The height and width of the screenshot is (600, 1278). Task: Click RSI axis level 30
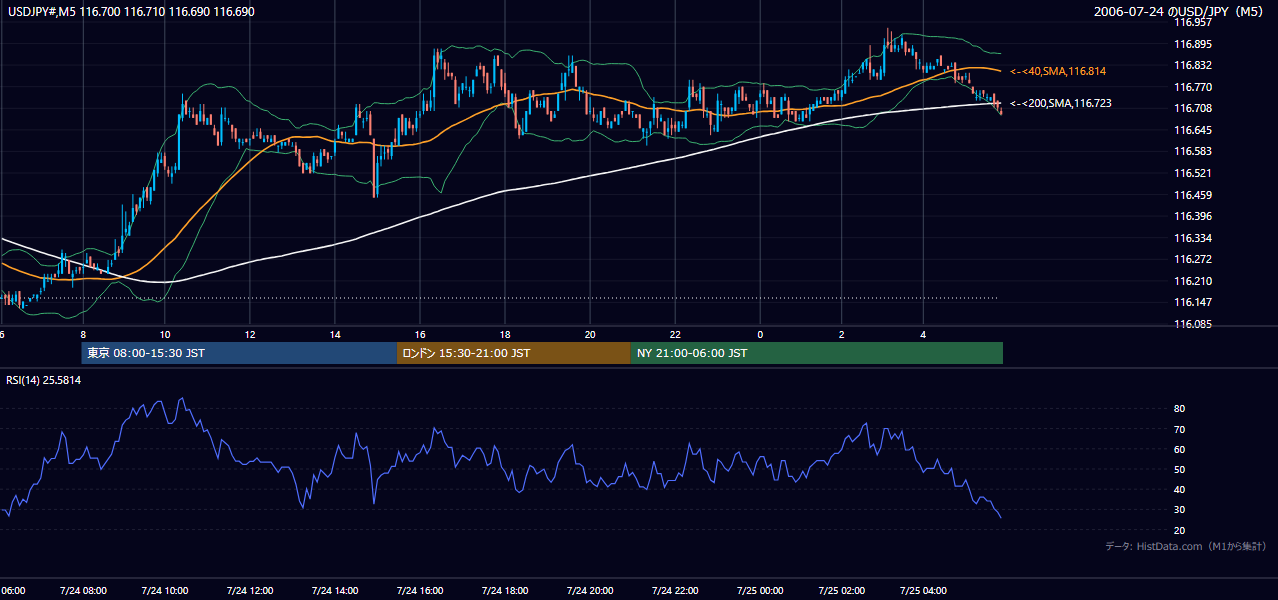(x=1180, y=509)
